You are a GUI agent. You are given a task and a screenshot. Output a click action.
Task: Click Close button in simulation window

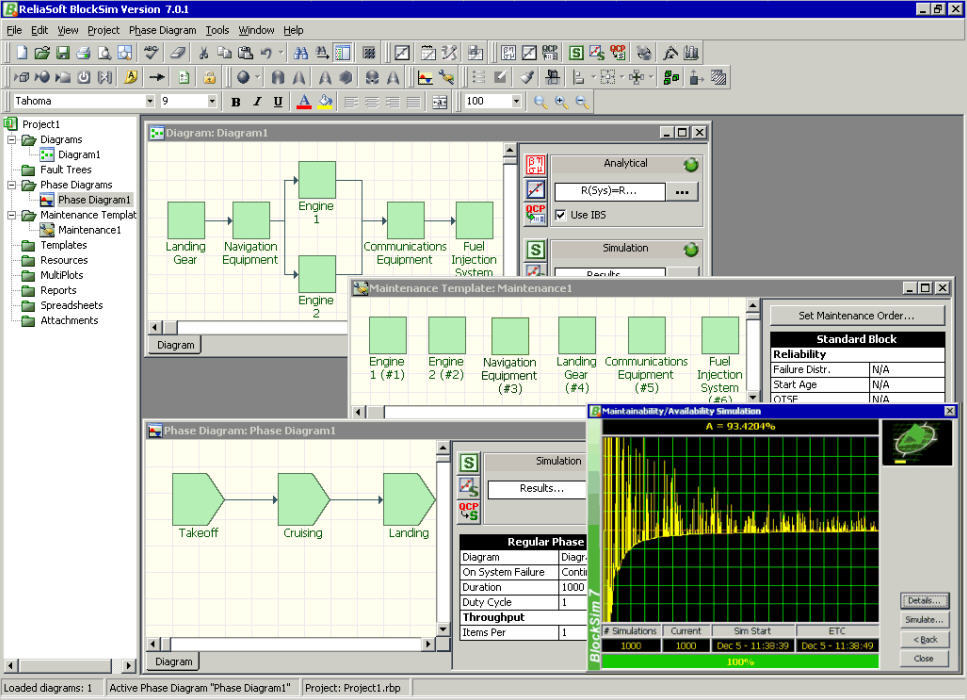(x=924, y=659)
